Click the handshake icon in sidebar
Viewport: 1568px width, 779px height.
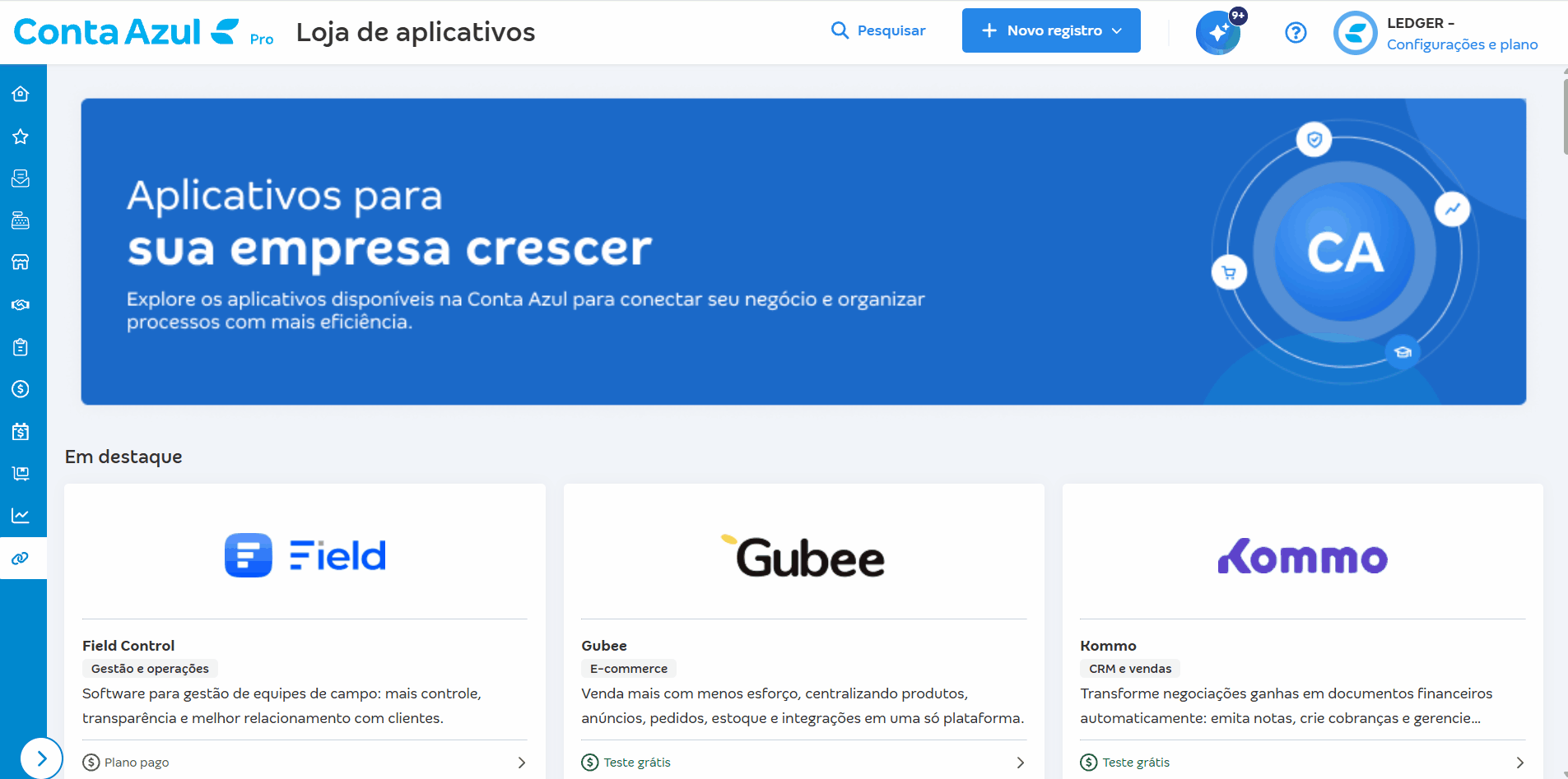pyautogui.click(x=21, y=304)
